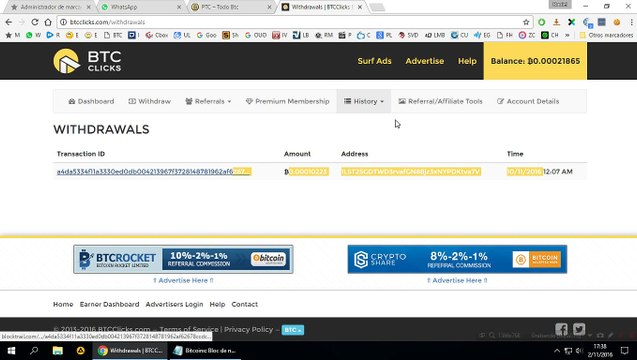The height and width of the screenshot is (360, 637).
Task: Open the Twitter icon in footer
Action: [x=579, y=329]
